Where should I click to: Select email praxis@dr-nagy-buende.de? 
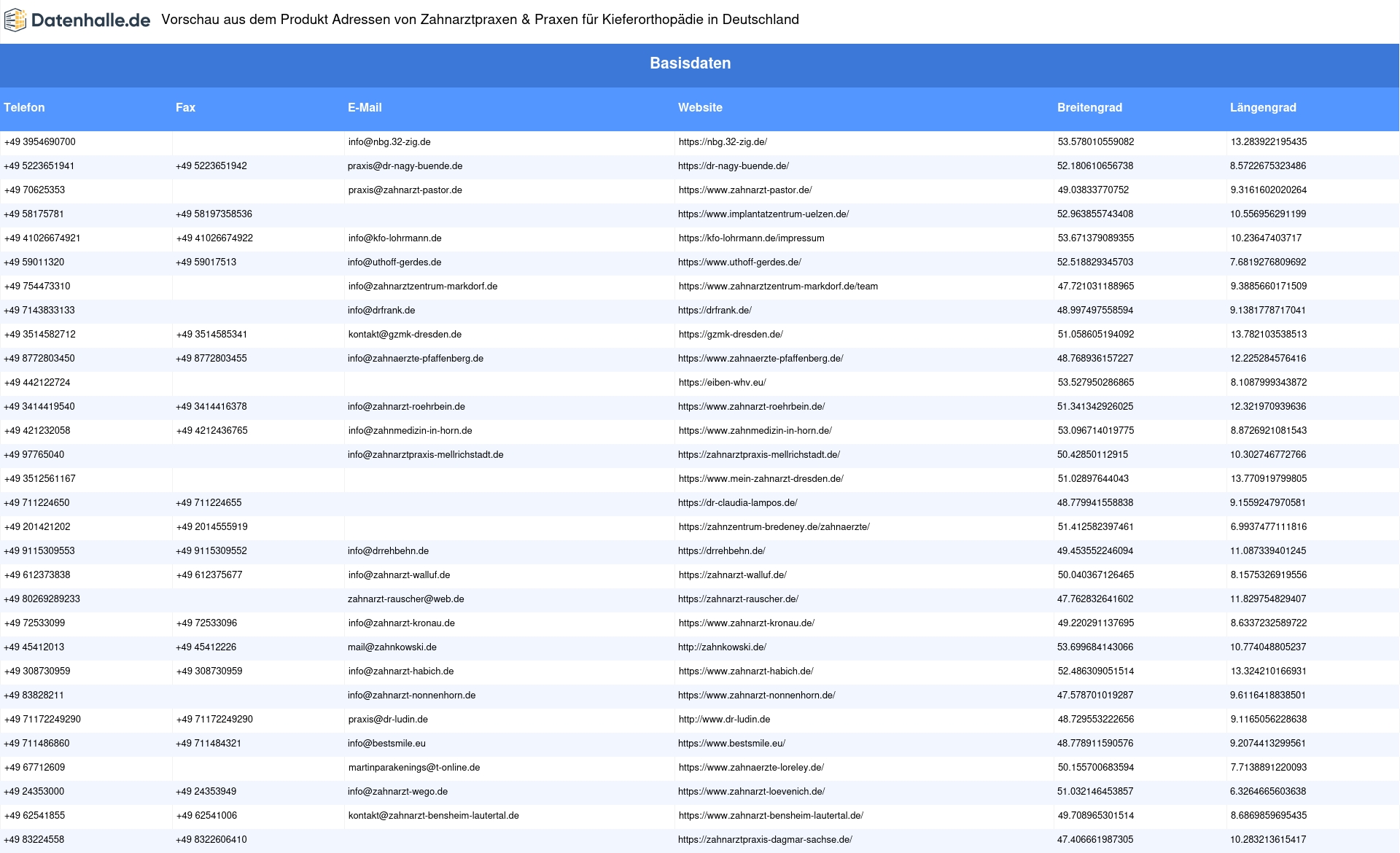[x=405, y=166]
